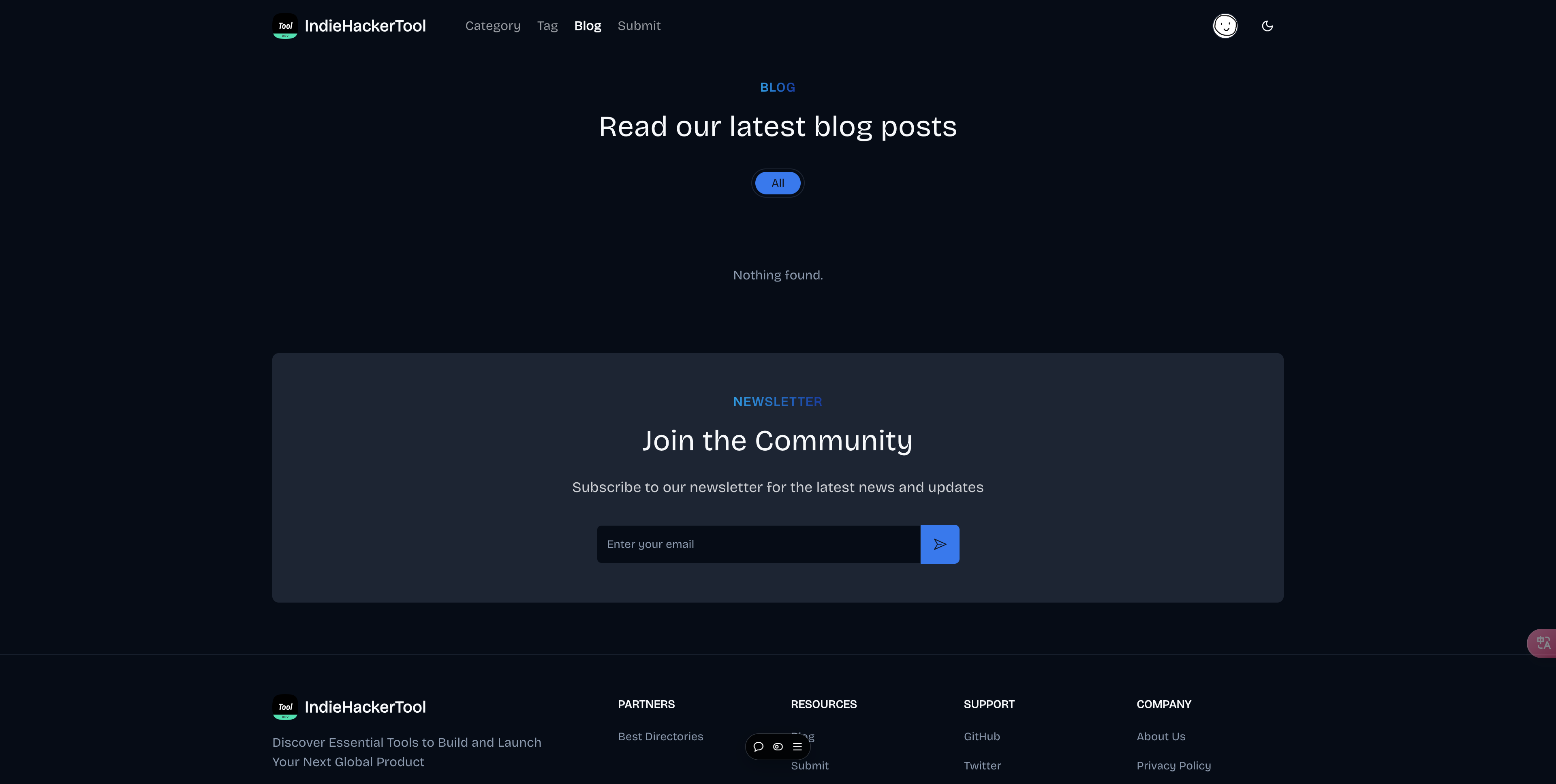Toggle dark mode with the moon icon
This screenshot has width=1556, height=784.
pyautogui.click(x=1267, y=26)
